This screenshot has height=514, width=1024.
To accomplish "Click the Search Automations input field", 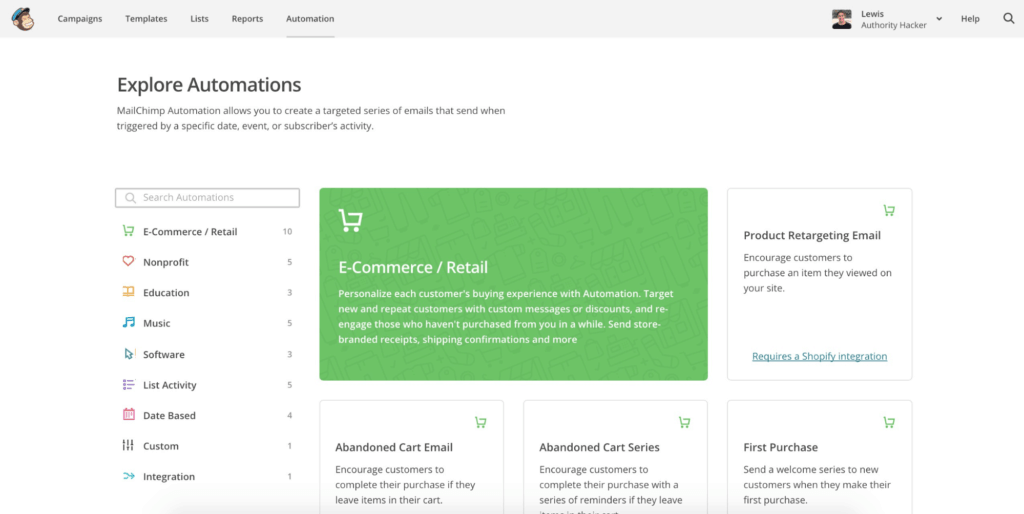I will [208, 198].
